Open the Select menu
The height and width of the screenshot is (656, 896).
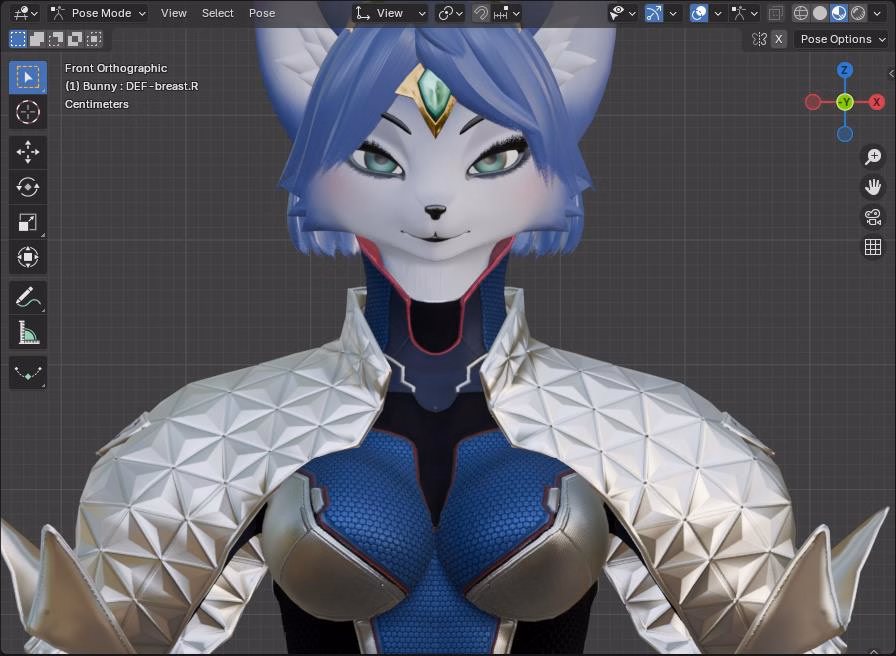(x=218, y=13)
